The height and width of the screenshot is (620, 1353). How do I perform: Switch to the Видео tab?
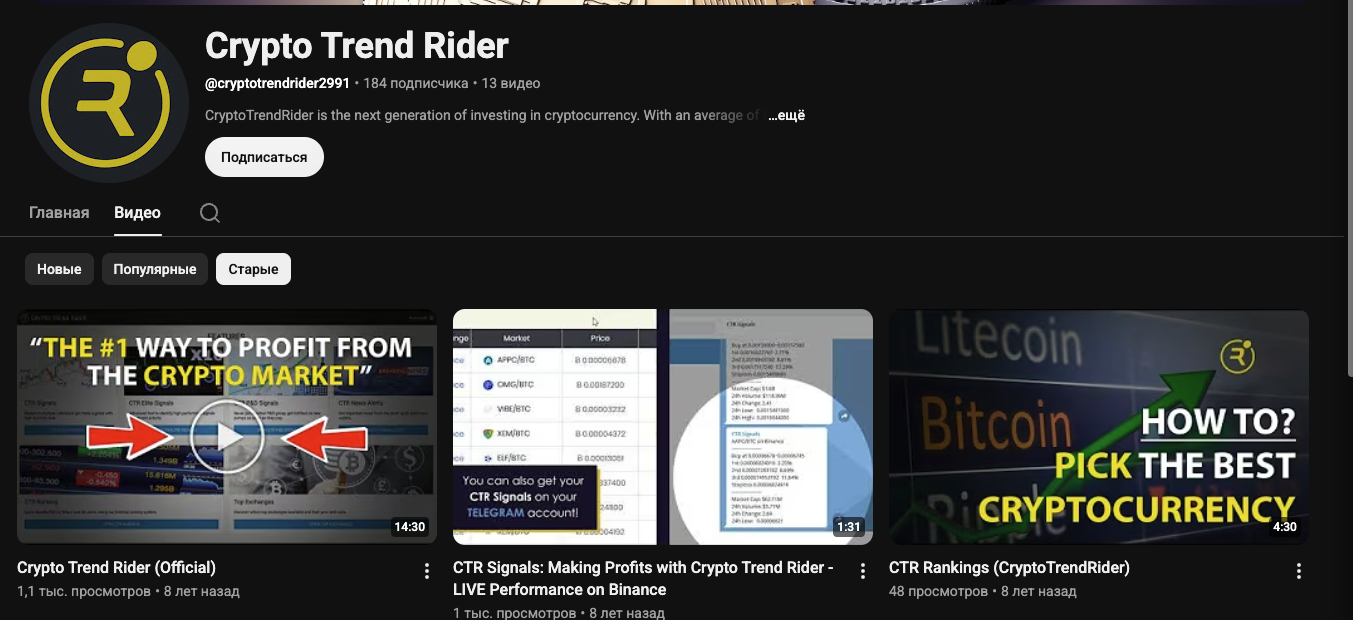pyautogui.click(x=138, y=213)
